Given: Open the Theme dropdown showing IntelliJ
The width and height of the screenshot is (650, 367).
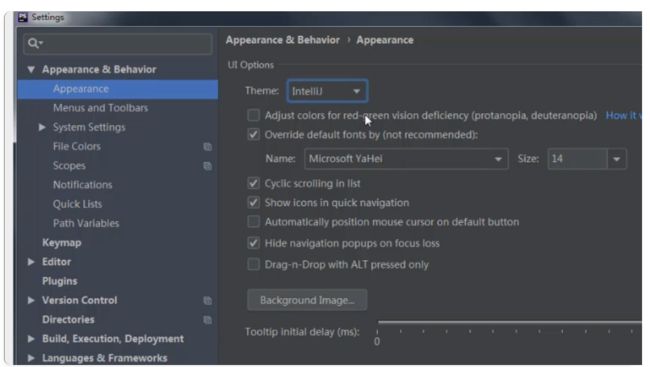Looking at the screenshot, I should coord(327,91).
